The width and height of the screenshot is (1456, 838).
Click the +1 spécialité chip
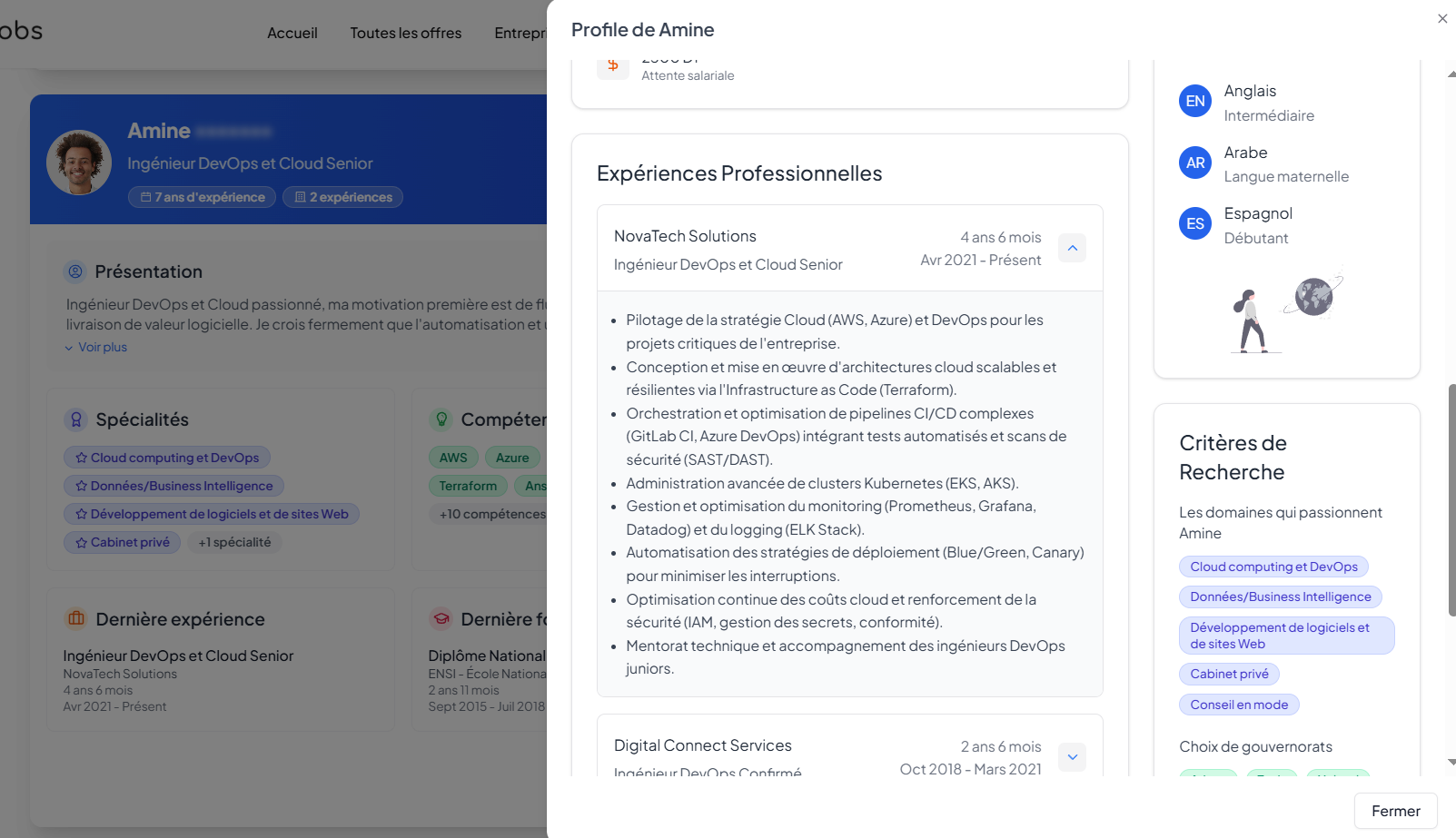click(x=234, y=542)
